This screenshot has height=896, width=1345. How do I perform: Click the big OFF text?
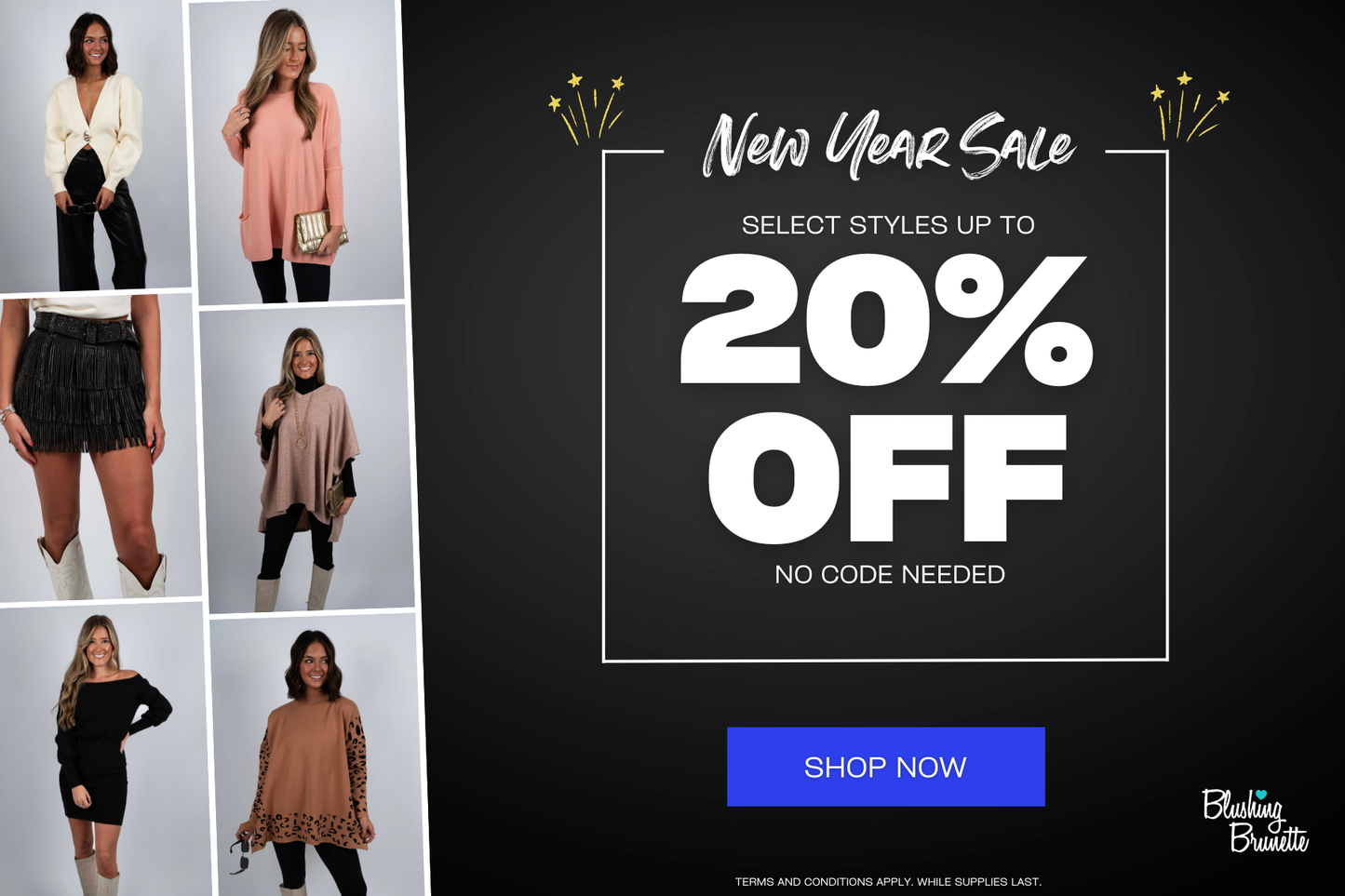pyautogui.click(x=886, y=478)
